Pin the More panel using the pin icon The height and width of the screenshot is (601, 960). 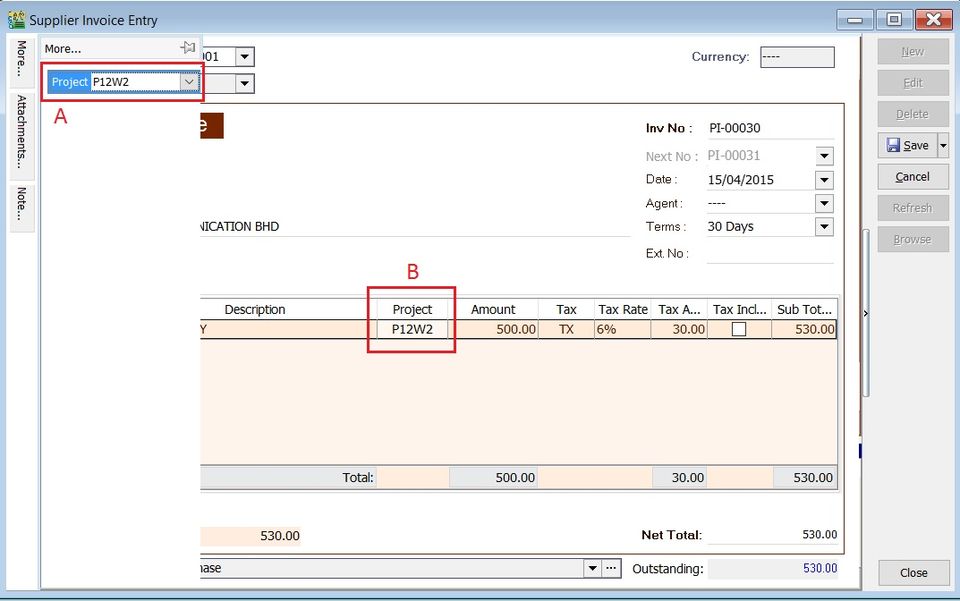click(188, 47)
